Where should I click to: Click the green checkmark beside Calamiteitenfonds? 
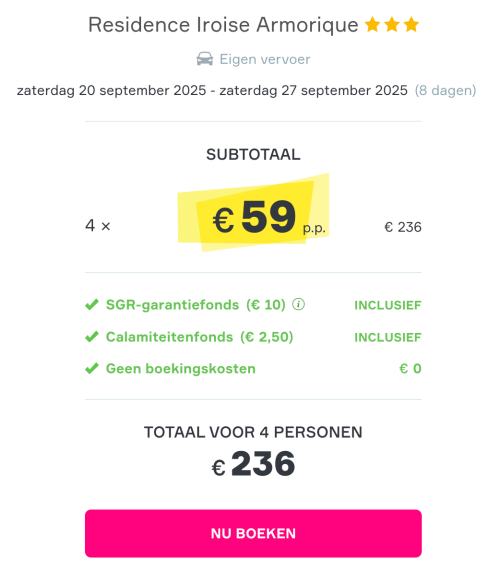(92, 337)
